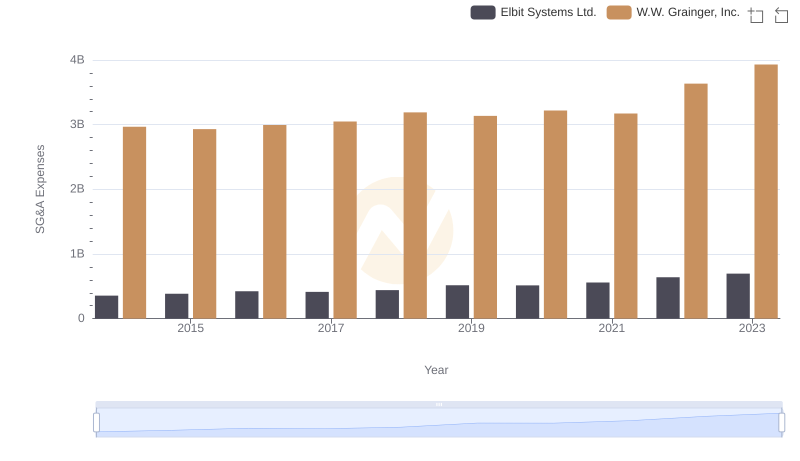Viewport: 800px width, 461px height.
Task: Grab the left data zoom slider handle
Action: [x=96, y=422]
